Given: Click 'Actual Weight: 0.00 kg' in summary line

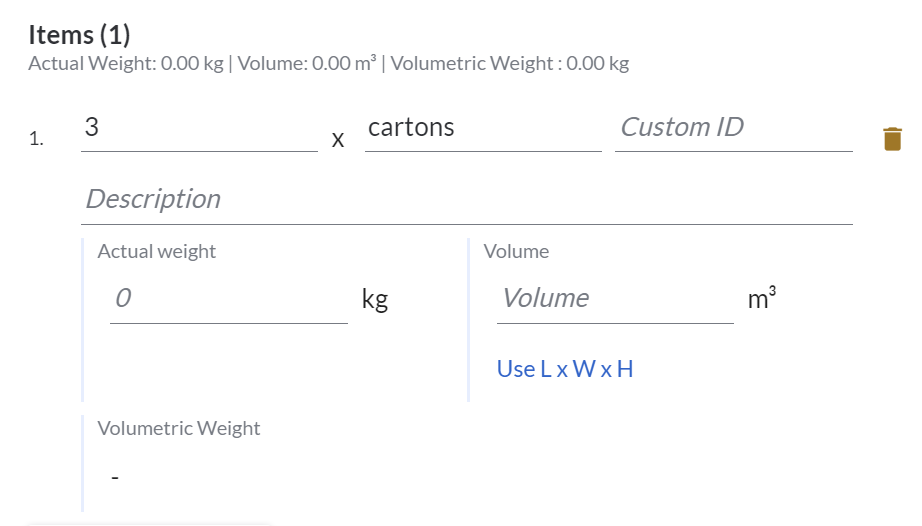Looking at the screenshot, I should 126,64.
